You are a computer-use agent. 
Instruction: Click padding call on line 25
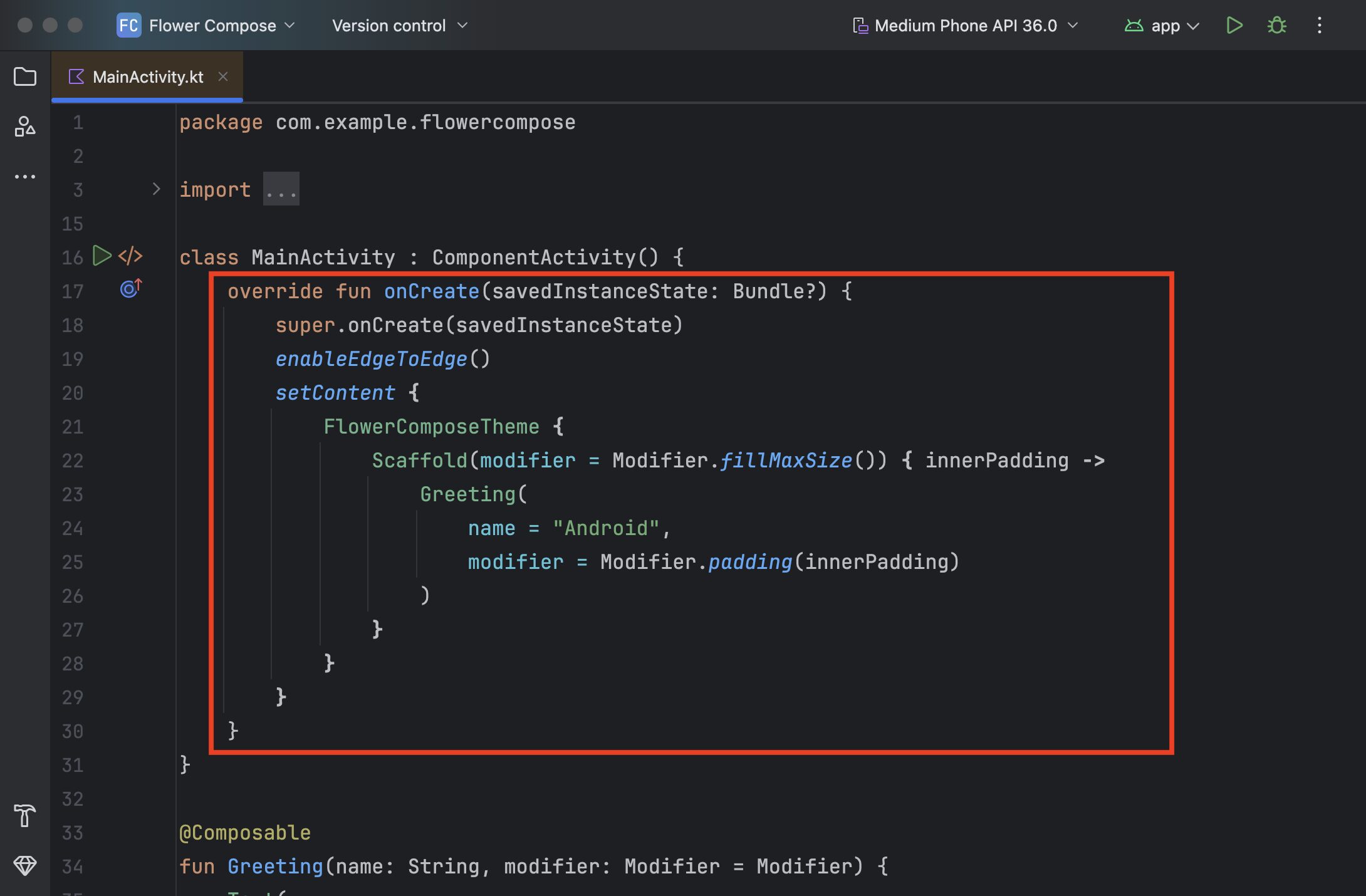pos(750,562)
